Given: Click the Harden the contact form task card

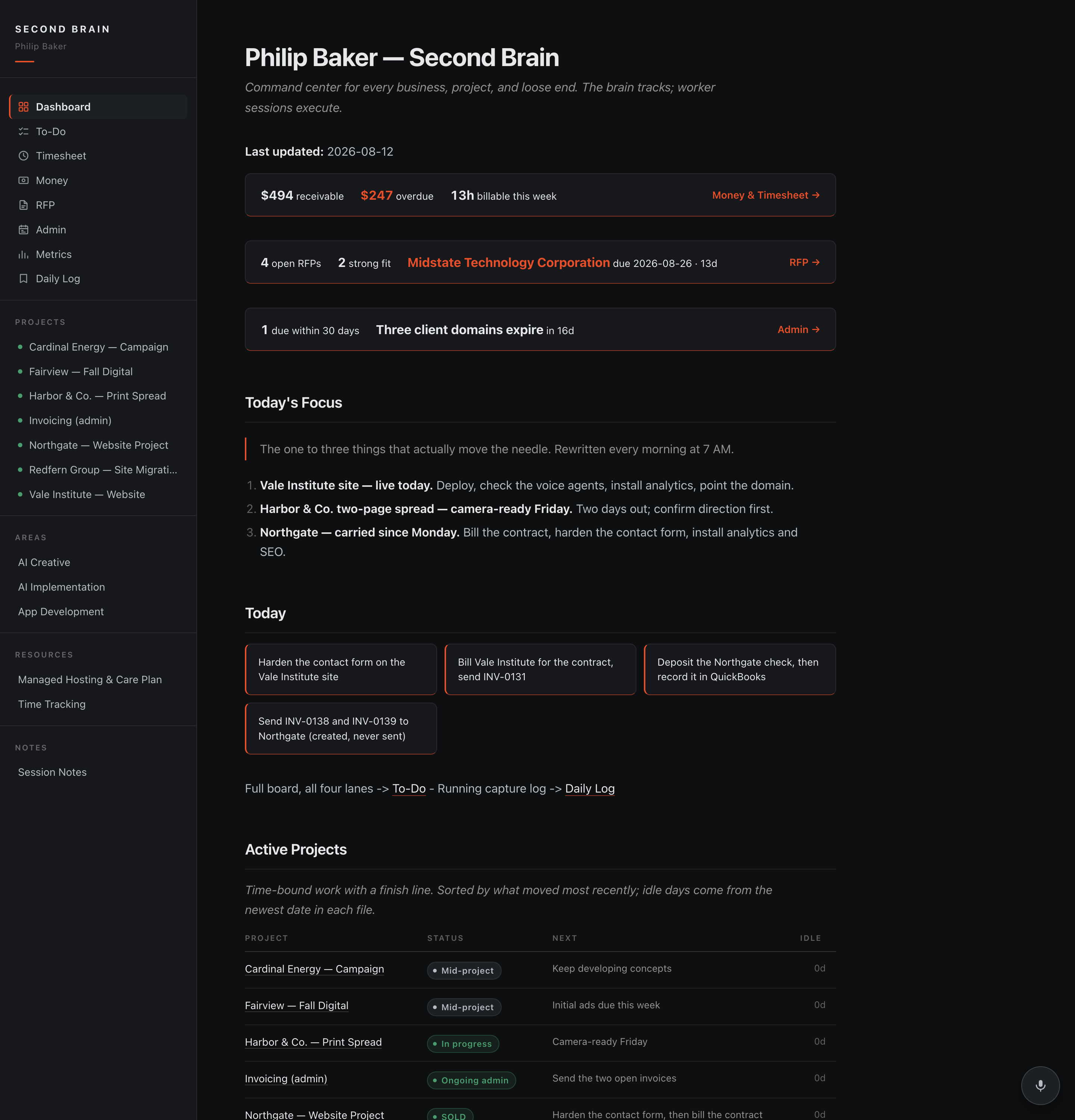Looking at the screenshot, I should pos(340,669).
